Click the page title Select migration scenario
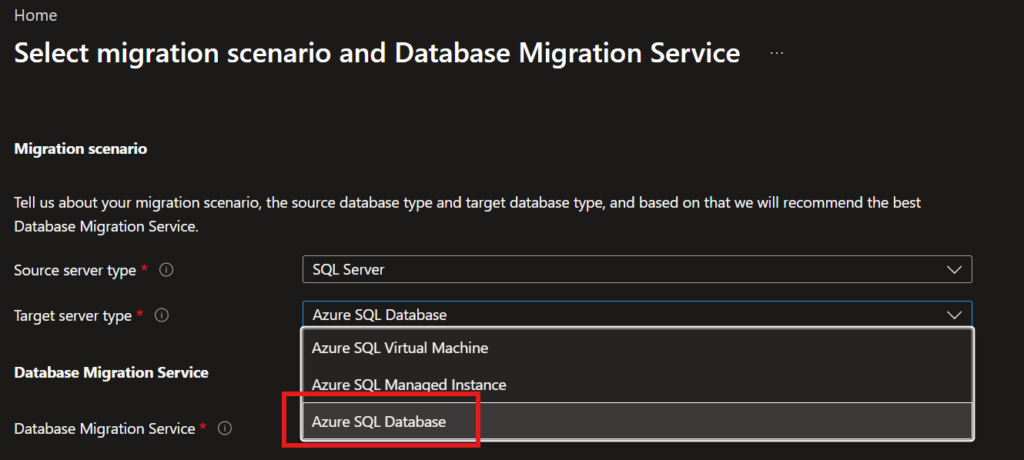This screenshot has height=460, width=1024. 376,54
